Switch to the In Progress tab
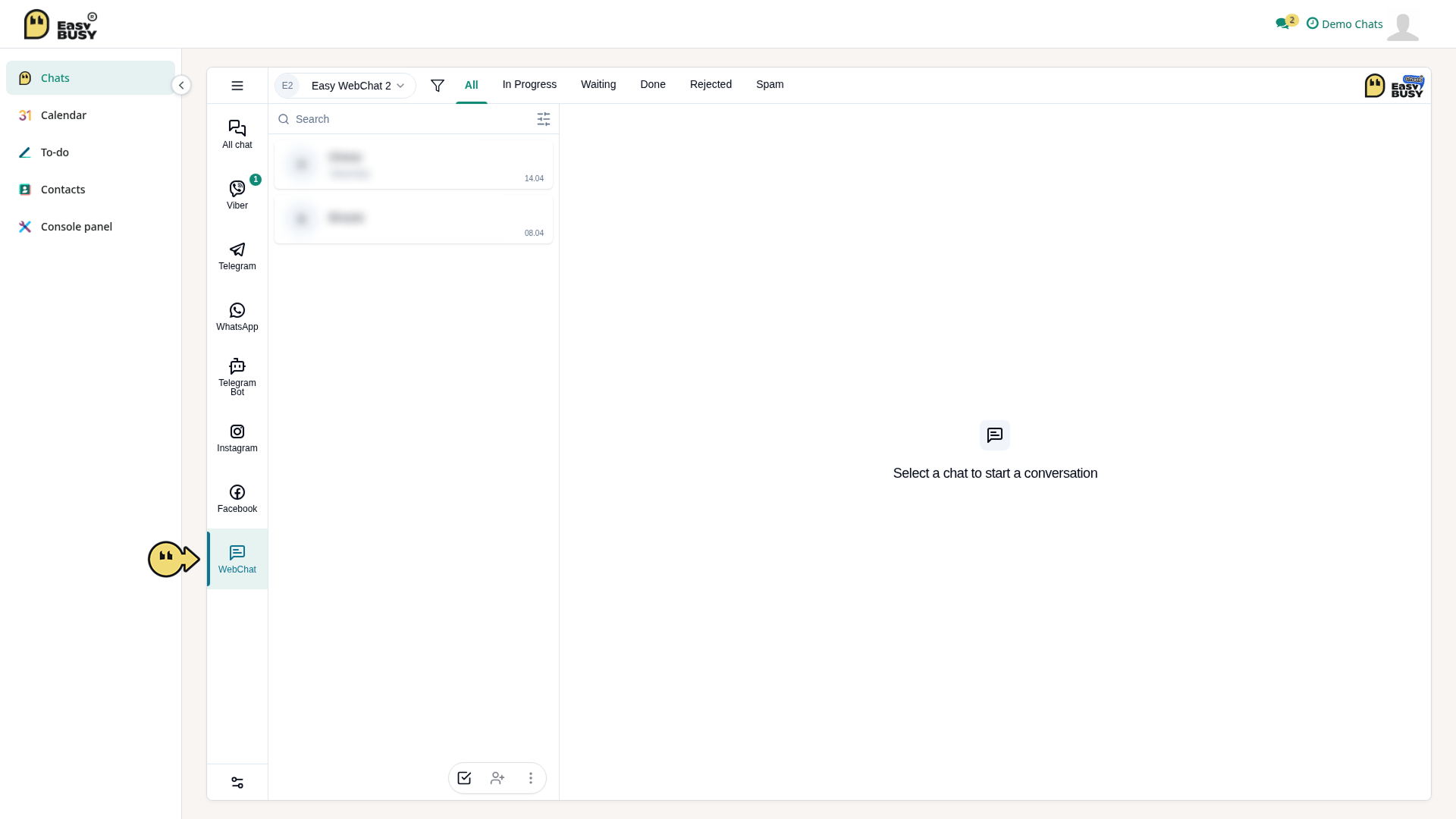Viewport: 1456px width, 819px height. [529, 84]
